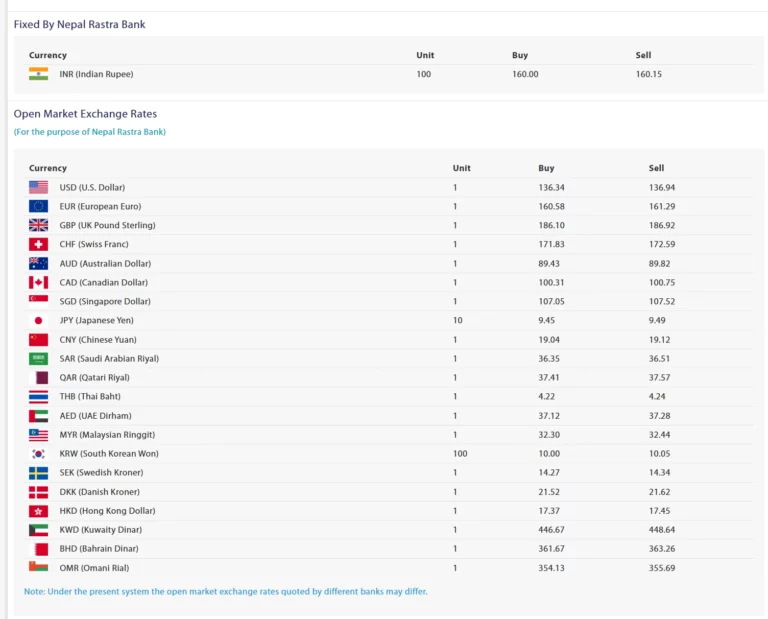Click the EUR sell rate 161.29
Image resolution: width=768 pixels, height=619 pixels.
click(662, 206)
